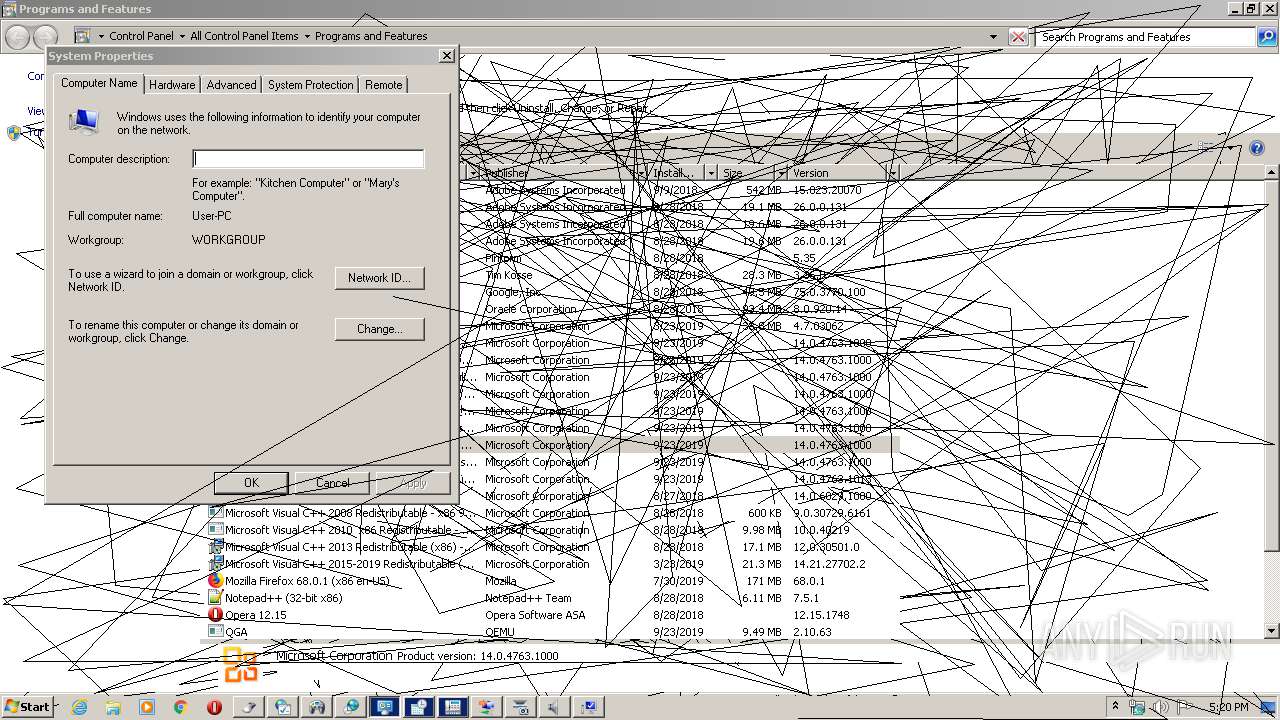Viewport: 1280px width, 720px height.
Task: Click the help question mark icon
Action: (x=1257, y=148)
